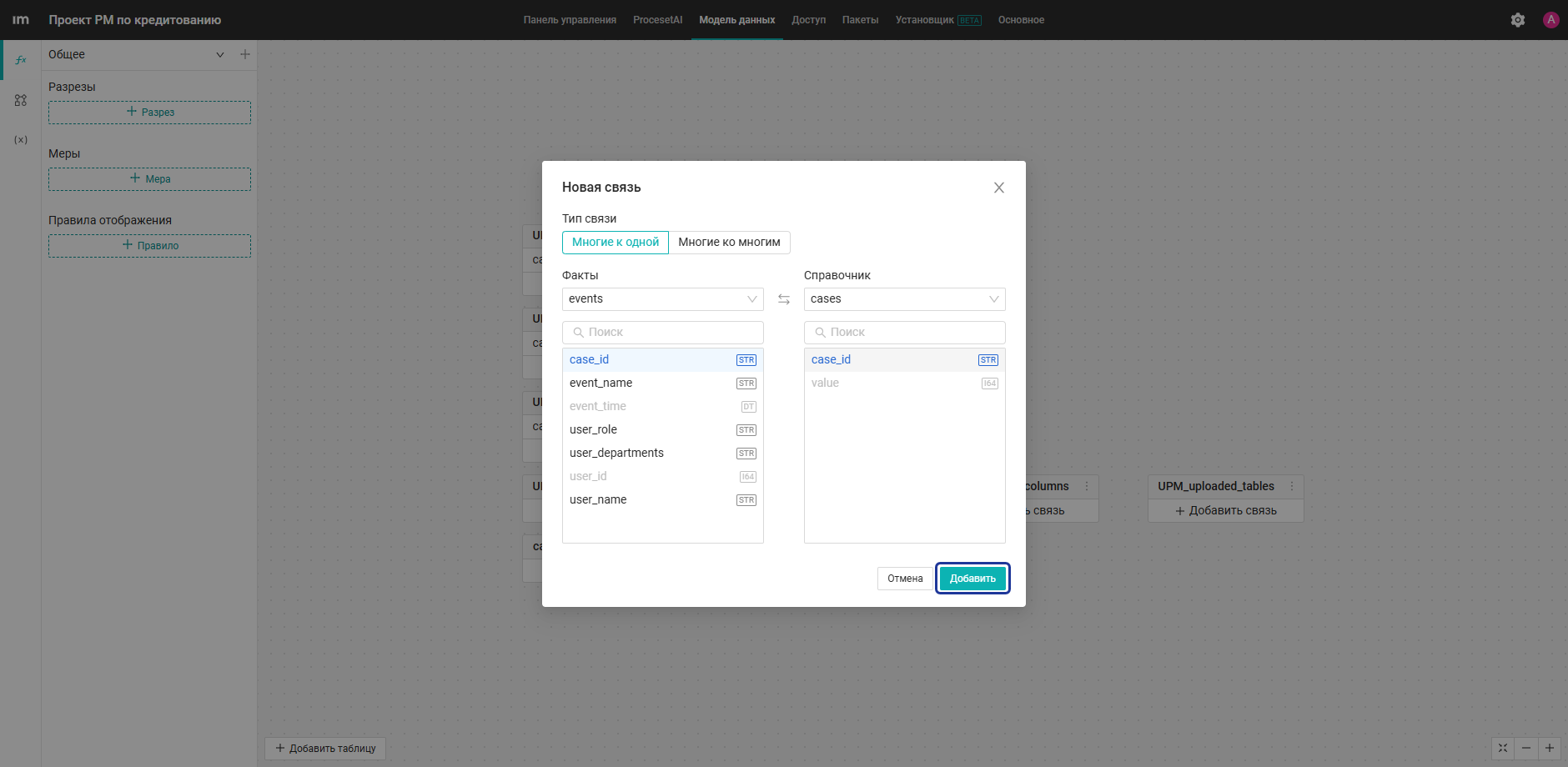1568x767 pixels.
Task: Click the swap tables arrows icon
Action: point(784,299)
